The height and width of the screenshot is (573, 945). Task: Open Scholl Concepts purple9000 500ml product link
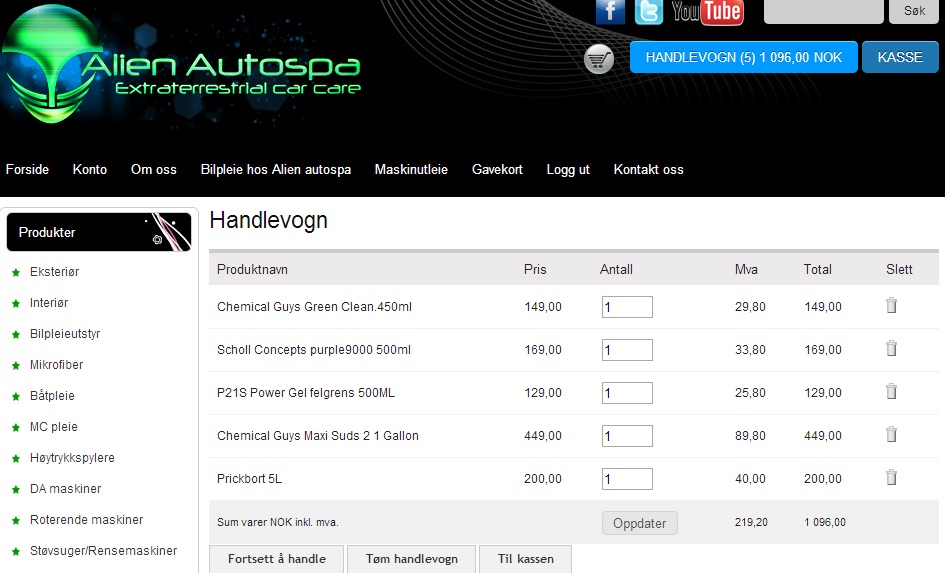(x=313, y=349)
